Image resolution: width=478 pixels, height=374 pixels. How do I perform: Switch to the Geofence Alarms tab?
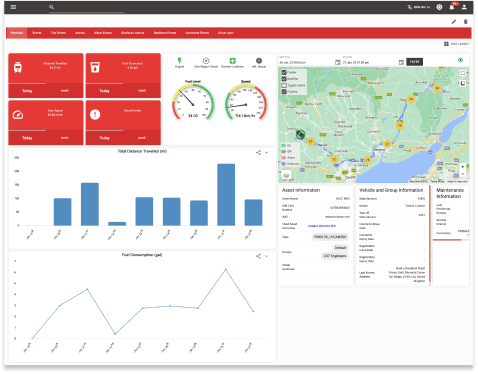[x=133, y=33]
